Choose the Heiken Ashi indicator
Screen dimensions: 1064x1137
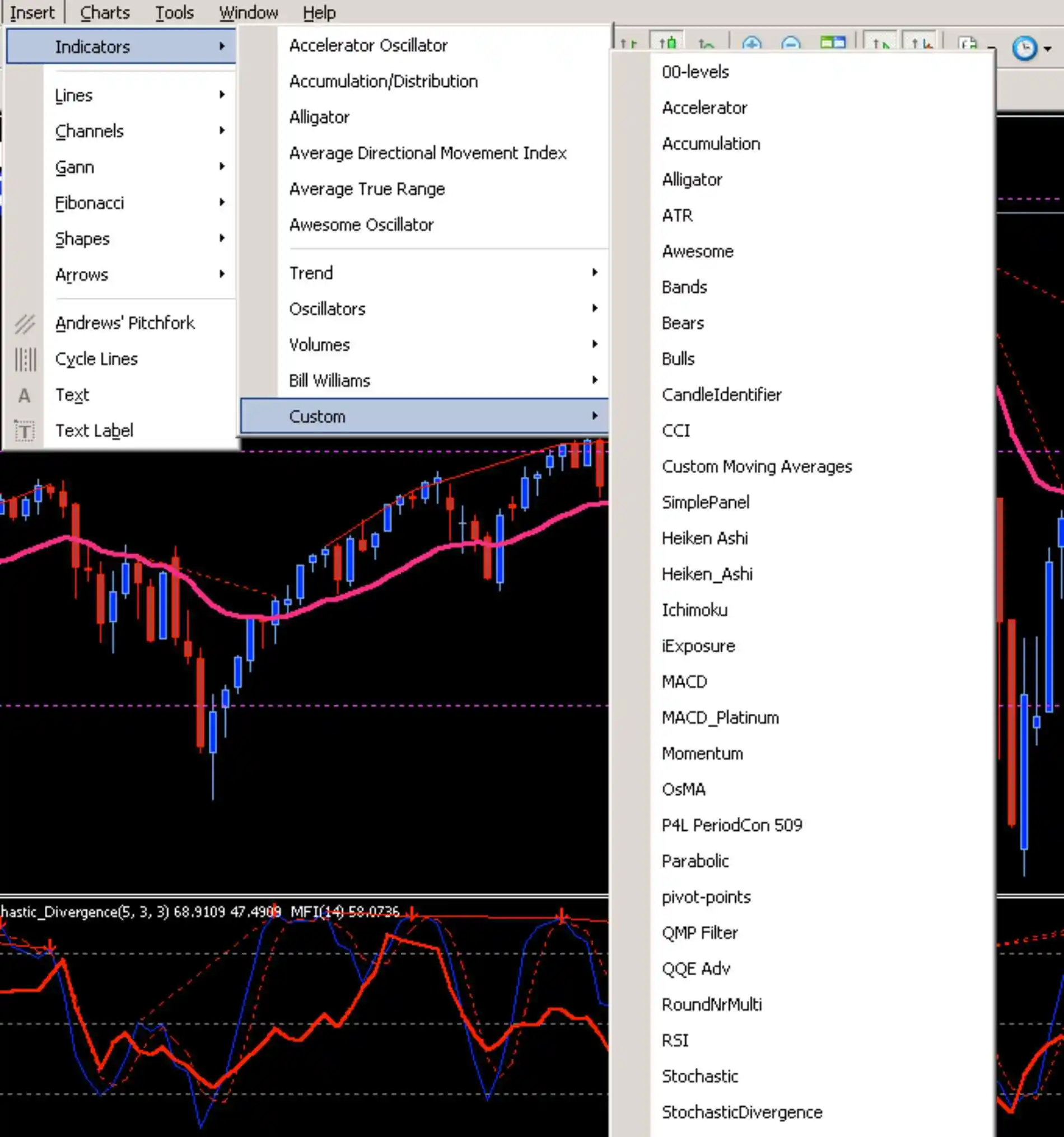(704, 538)
